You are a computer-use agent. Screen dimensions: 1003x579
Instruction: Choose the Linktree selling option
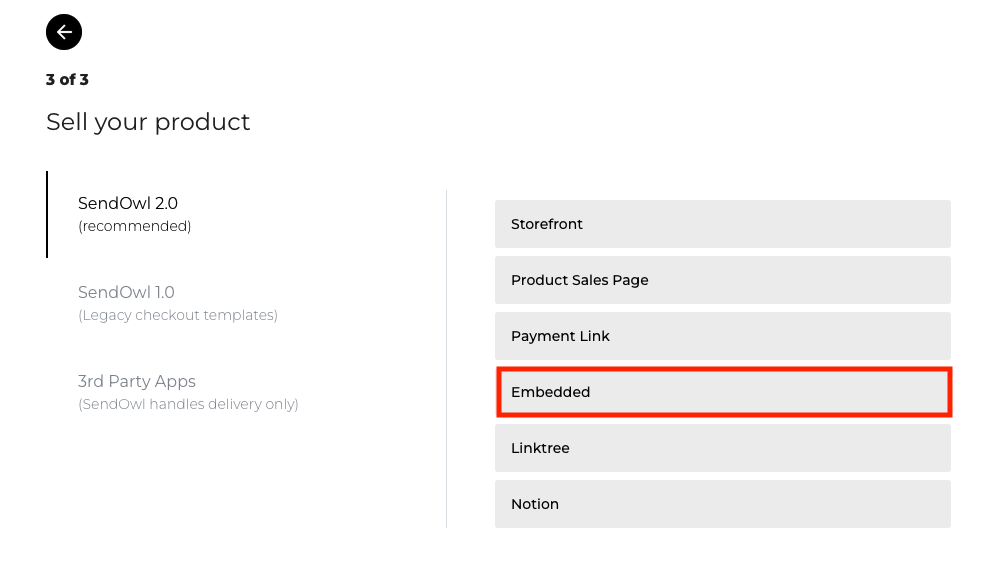tap(722, 448)
